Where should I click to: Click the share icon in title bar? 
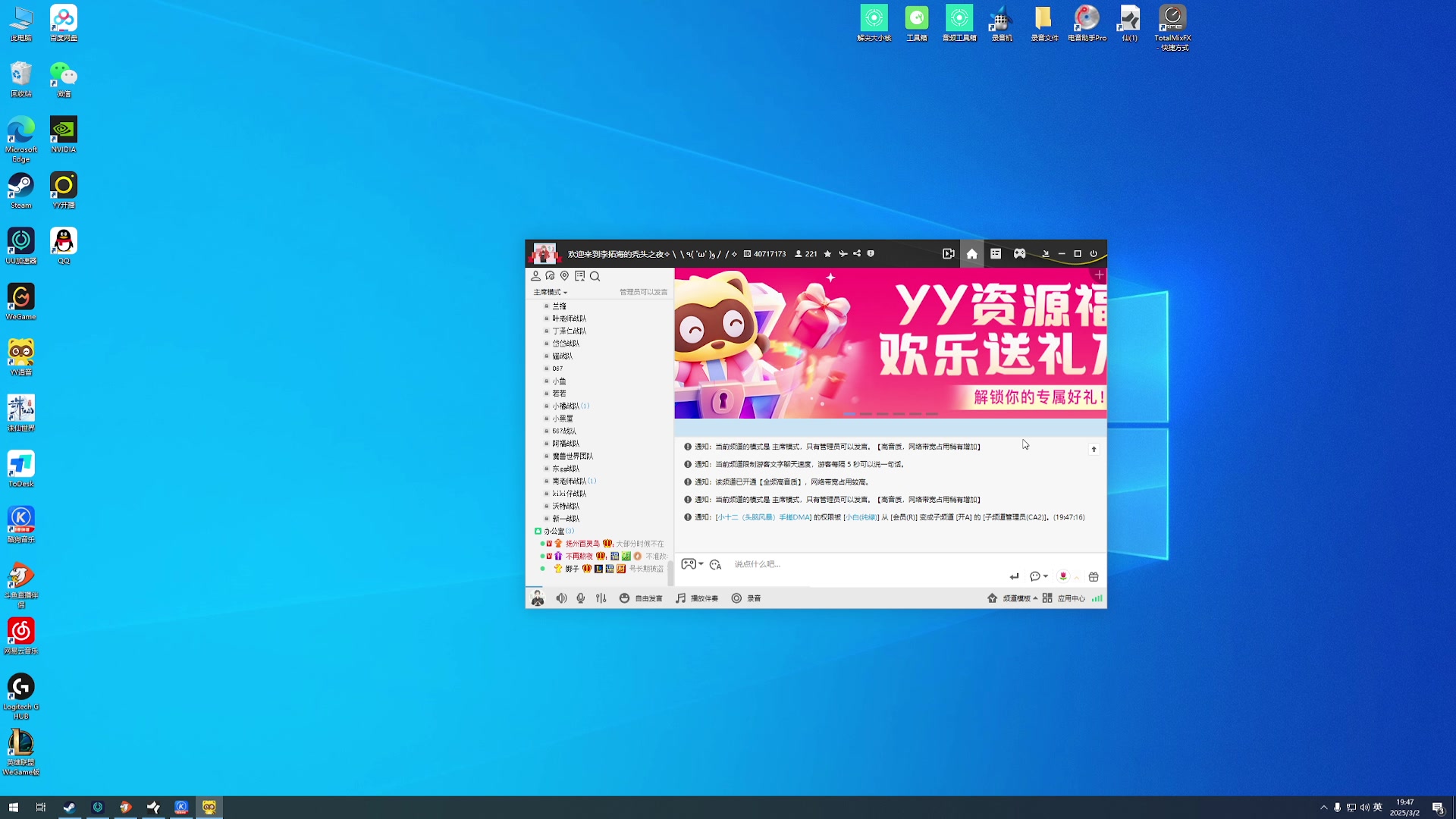(857, 254)
